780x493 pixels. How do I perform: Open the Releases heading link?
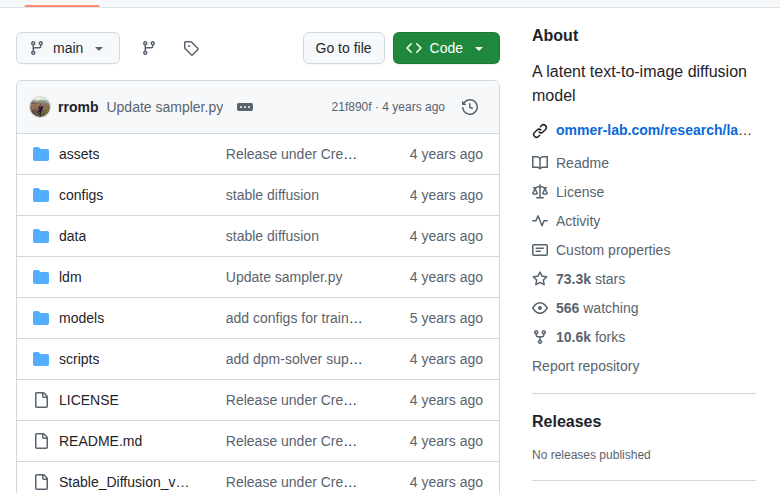(x=567, y=421)
